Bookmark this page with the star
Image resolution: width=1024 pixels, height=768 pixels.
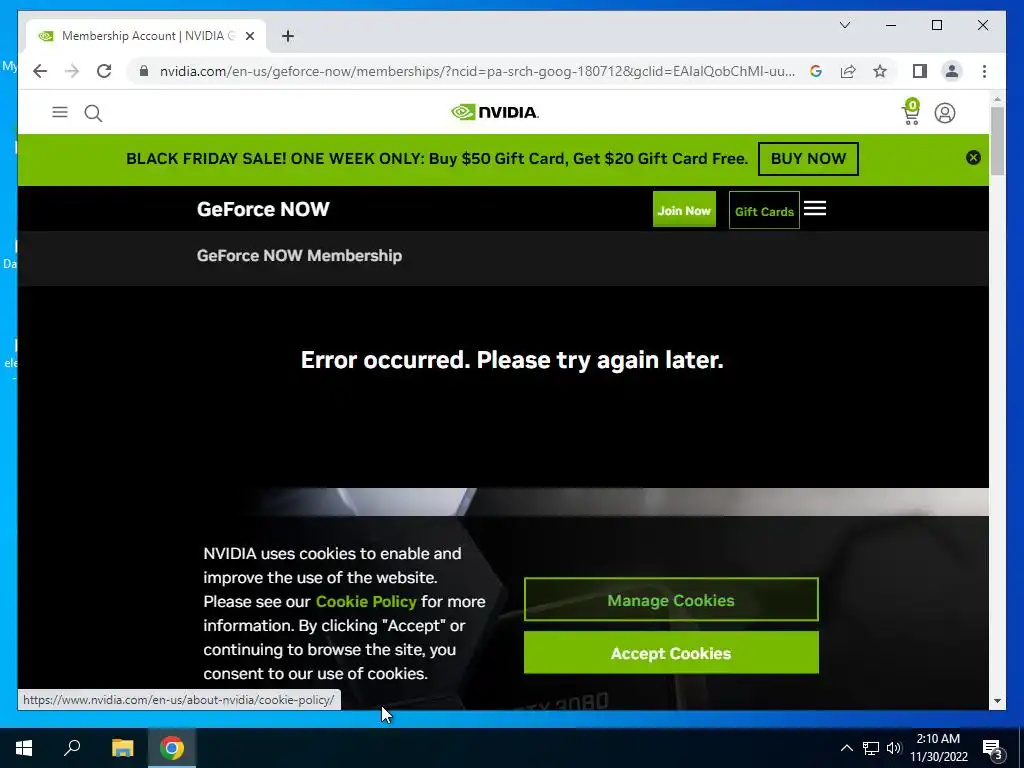(x=880, y=71)
